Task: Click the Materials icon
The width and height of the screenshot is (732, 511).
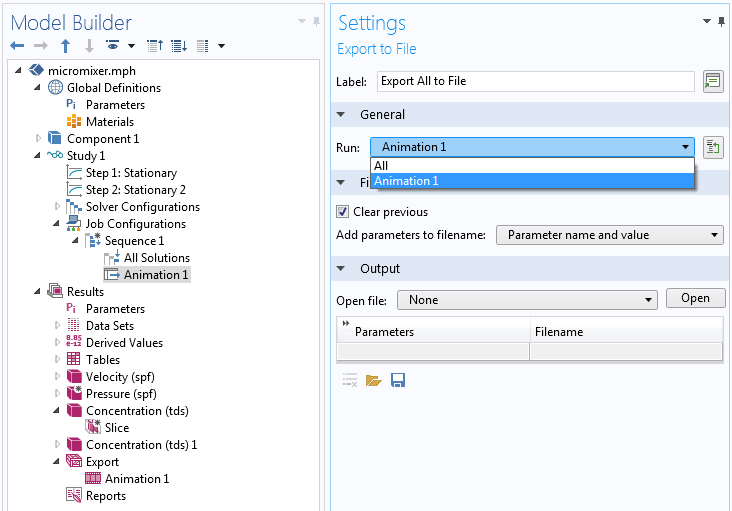Action: (x=74, y=121)
